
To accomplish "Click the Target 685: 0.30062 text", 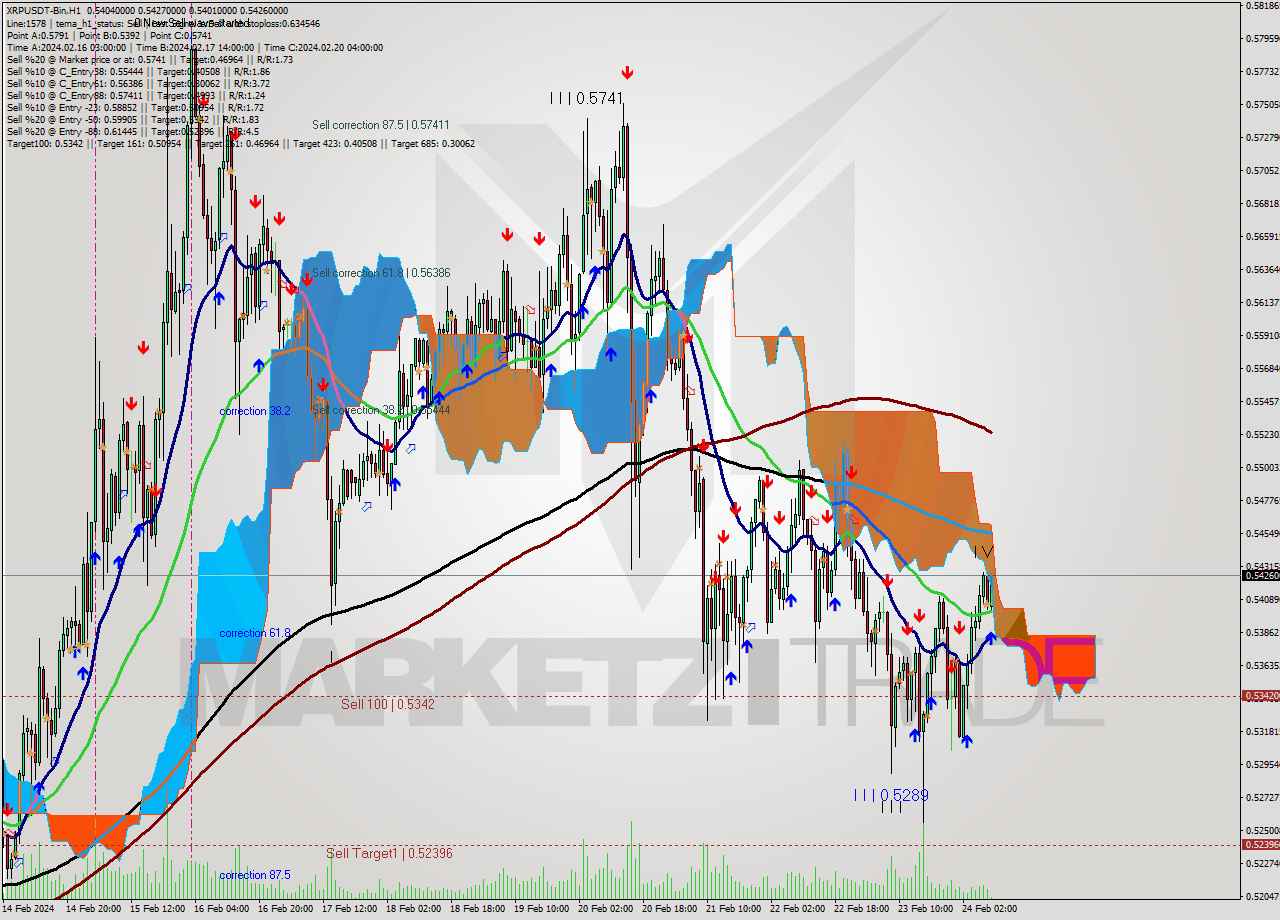I will (x=433, y=143).
